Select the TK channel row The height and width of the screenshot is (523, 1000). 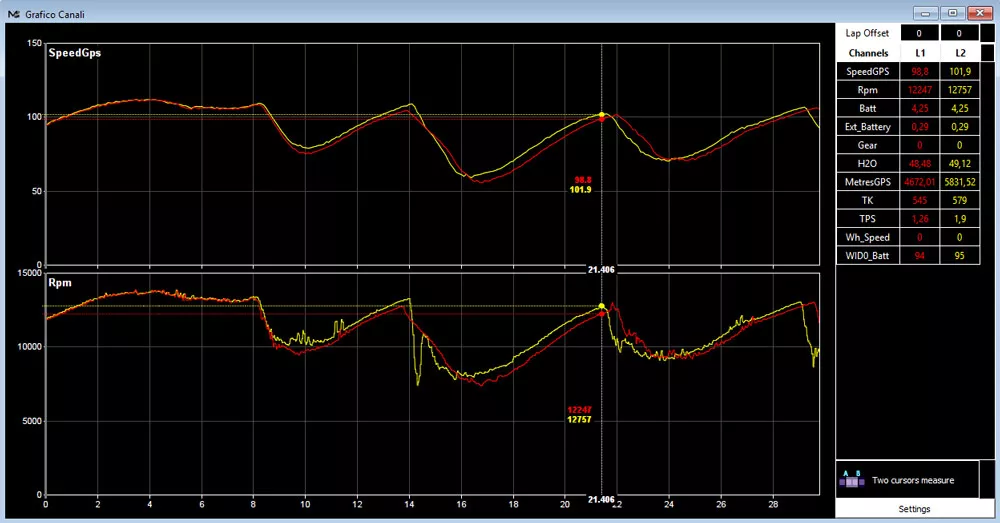pyautogui.click(x=908, y=200)
